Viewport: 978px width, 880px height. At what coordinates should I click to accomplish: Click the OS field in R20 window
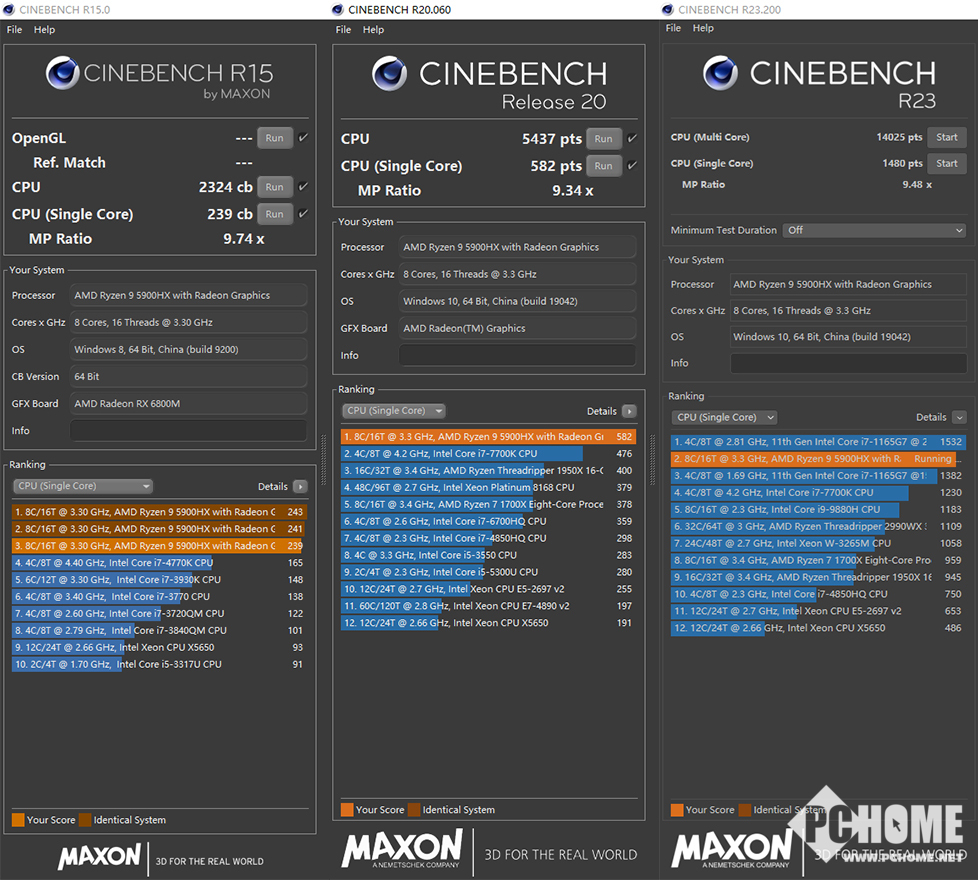point(517,301)
